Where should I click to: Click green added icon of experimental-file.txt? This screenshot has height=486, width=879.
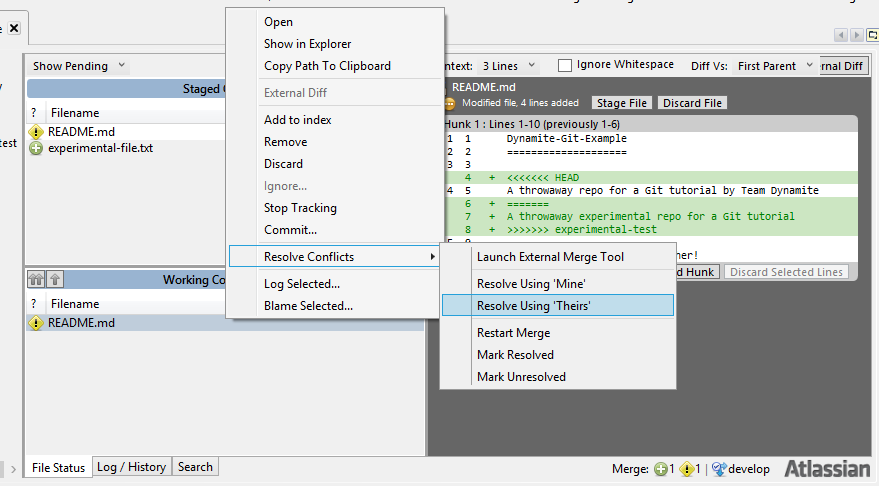[x=36, y=149]
